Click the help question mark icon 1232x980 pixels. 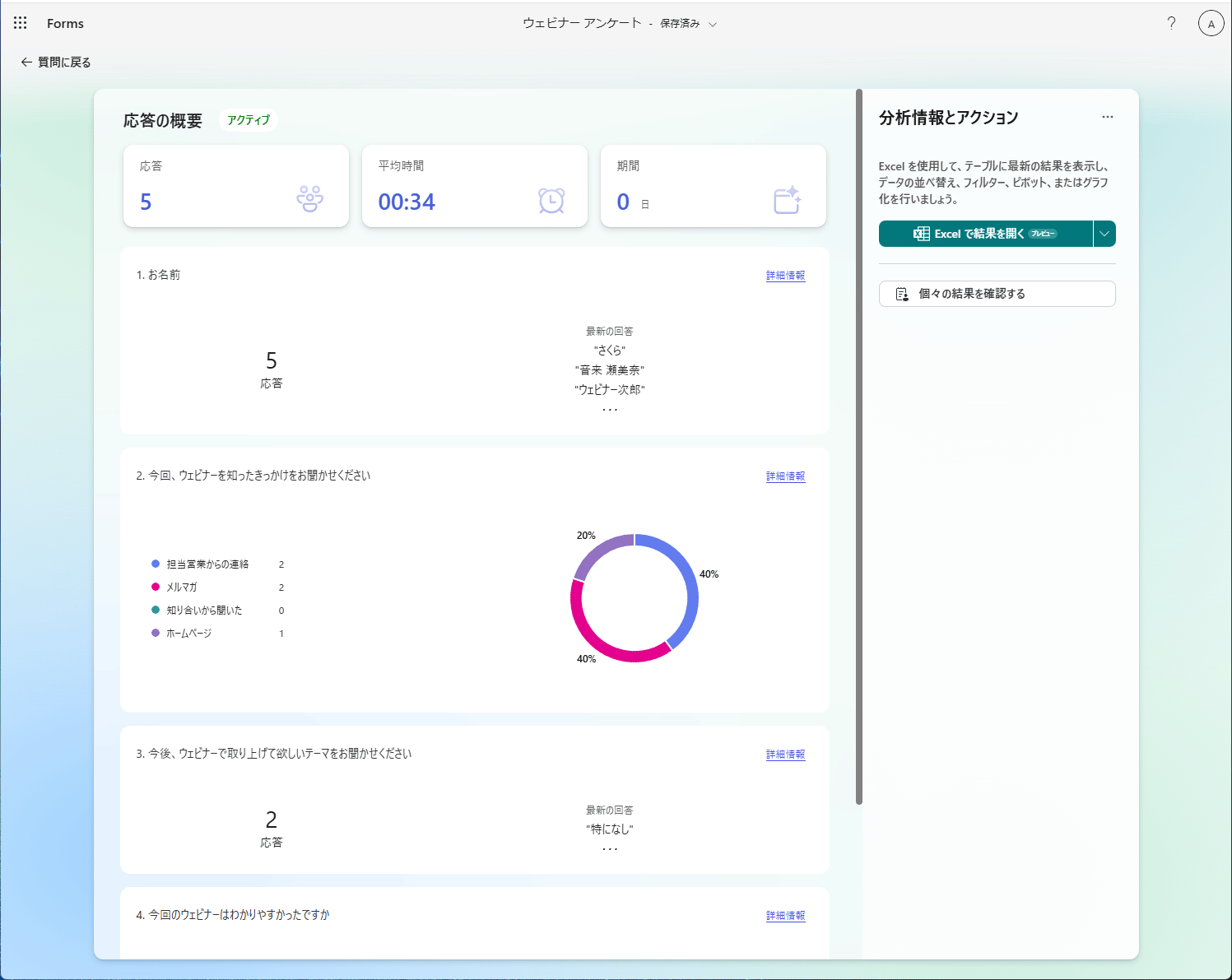[x=1171, y=23]
